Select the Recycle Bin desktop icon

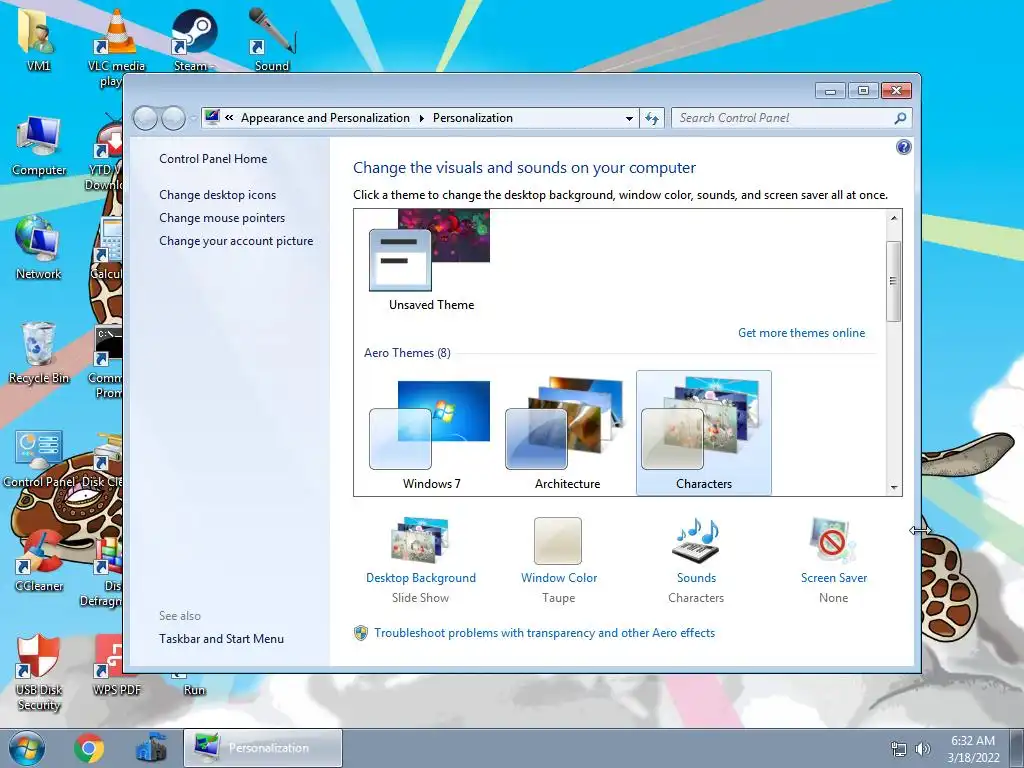click(x=39, y=353)
